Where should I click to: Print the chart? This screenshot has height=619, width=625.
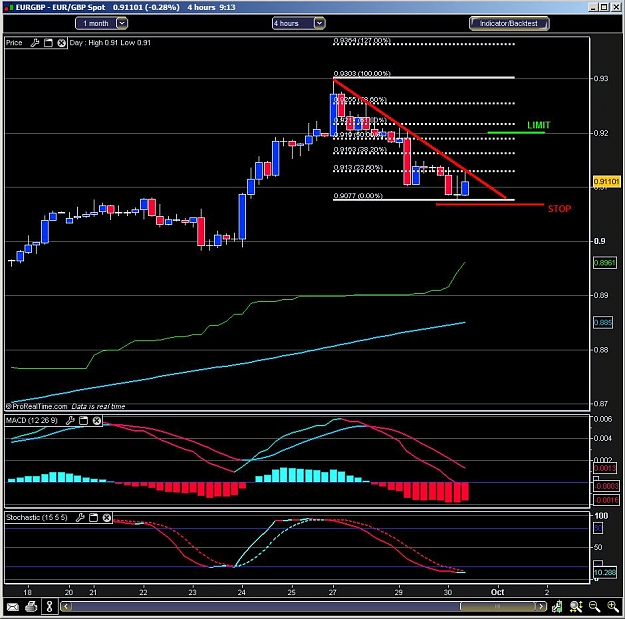31,607
